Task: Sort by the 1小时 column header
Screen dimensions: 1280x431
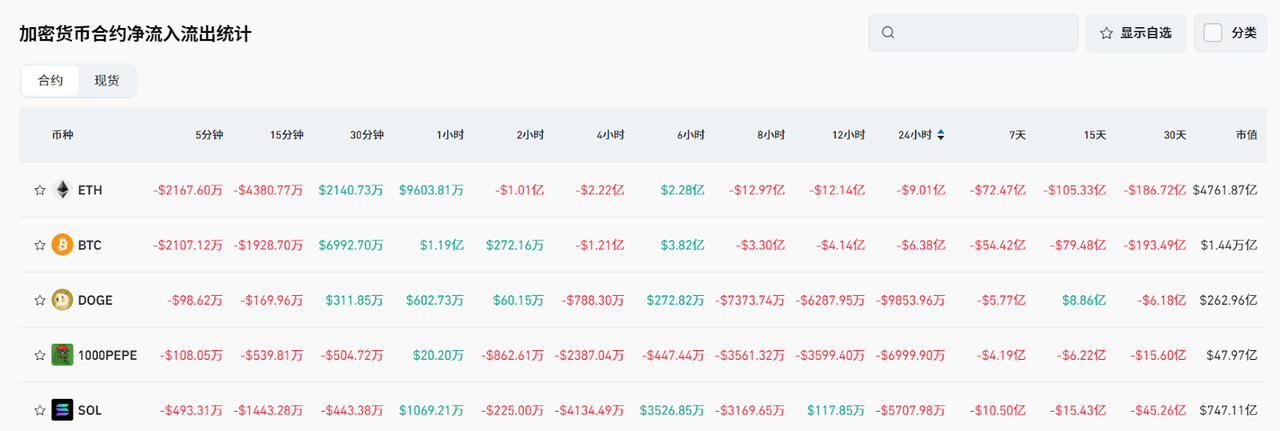Action: (x=450, y=135)
